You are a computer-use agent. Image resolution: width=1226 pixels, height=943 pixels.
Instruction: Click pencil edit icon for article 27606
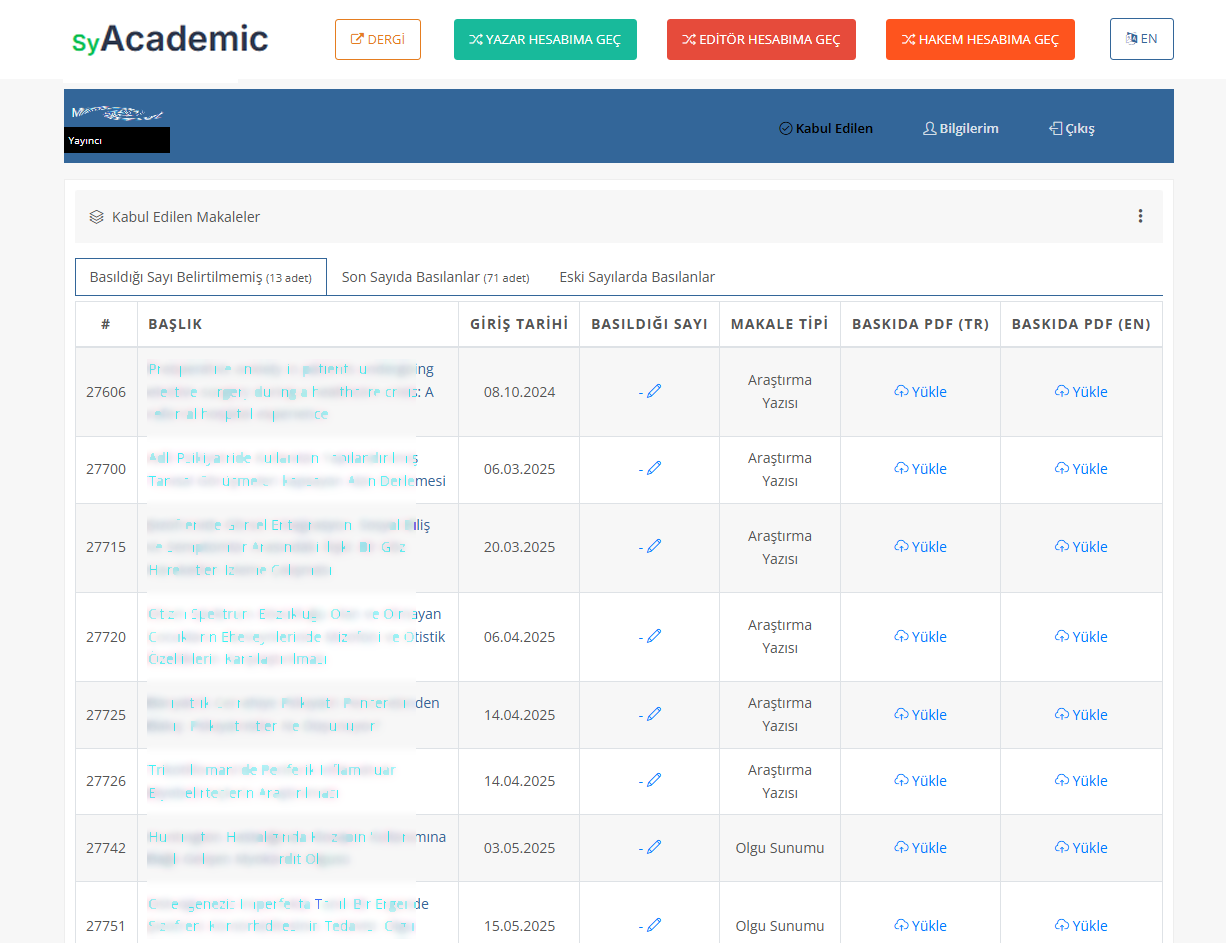coord(654,391)
